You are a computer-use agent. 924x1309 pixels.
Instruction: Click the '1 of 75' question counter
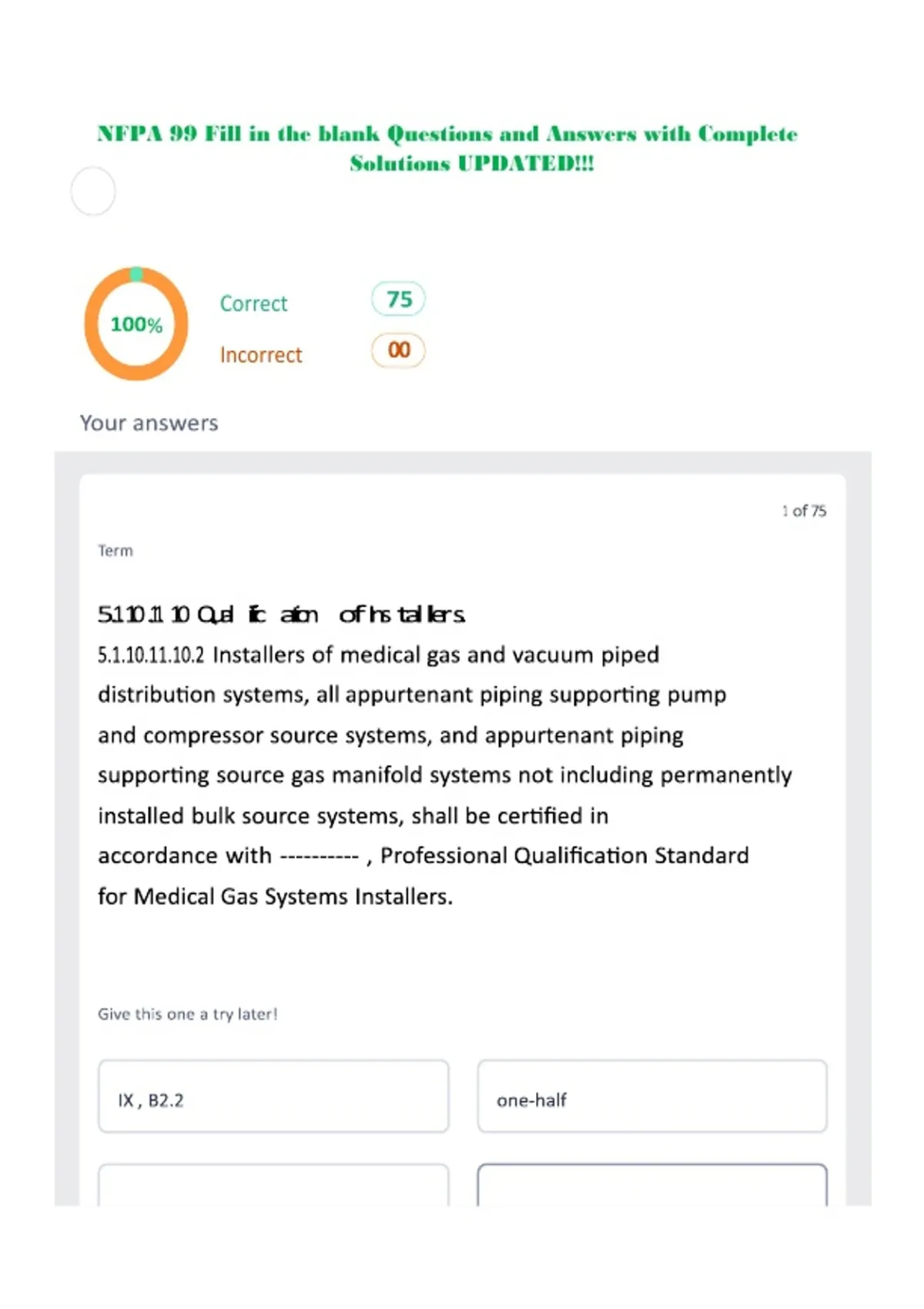click(804, 511)
